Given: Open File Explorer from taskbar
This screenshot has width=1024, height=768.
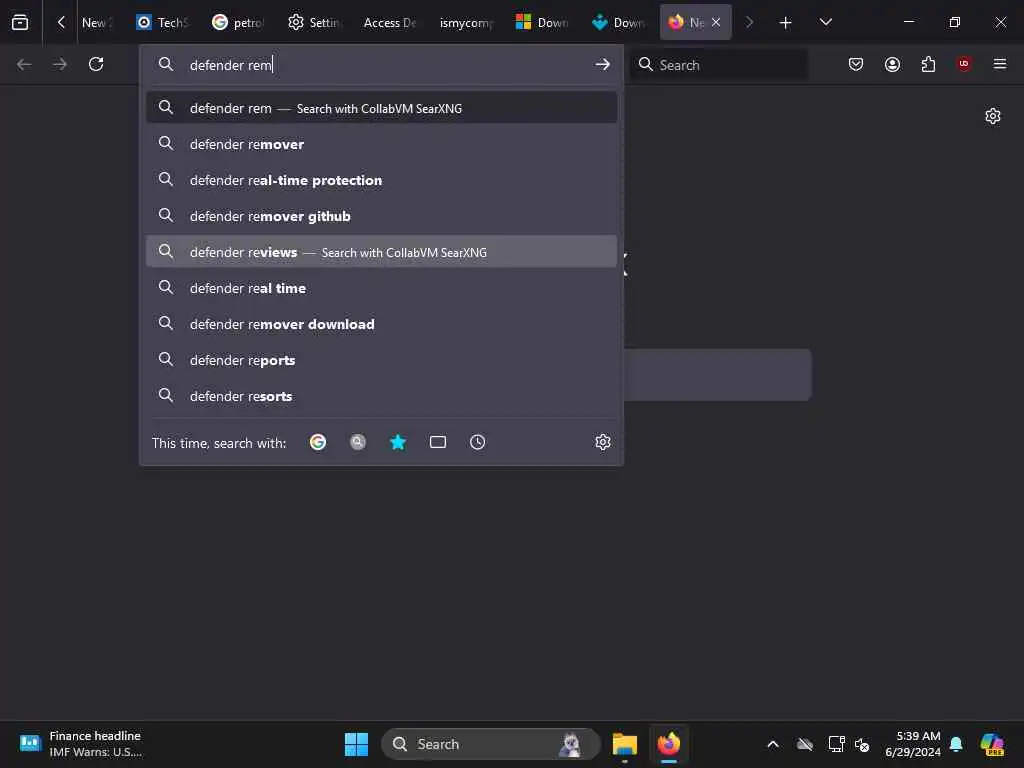Looking at the screenshot, I should pos(625,744).
